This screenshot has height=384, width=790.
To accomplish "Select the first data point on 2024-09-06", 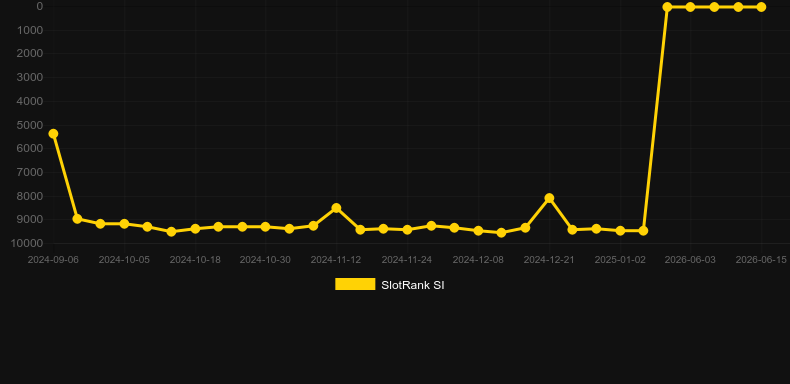I will pos(53,134).
